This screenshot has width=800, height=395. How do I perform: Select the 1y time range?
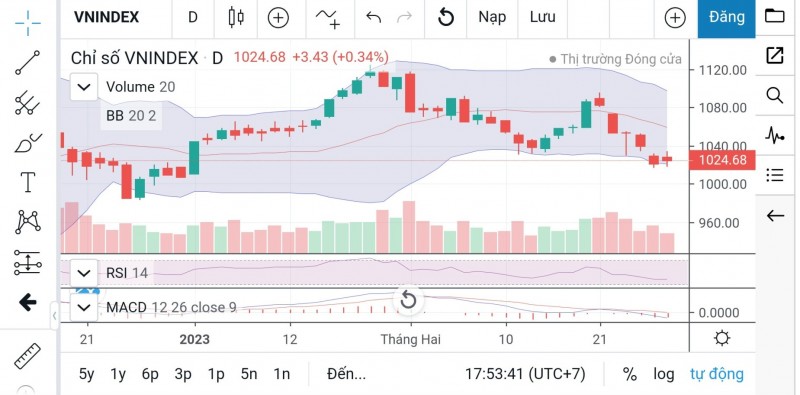coord(118,374)
